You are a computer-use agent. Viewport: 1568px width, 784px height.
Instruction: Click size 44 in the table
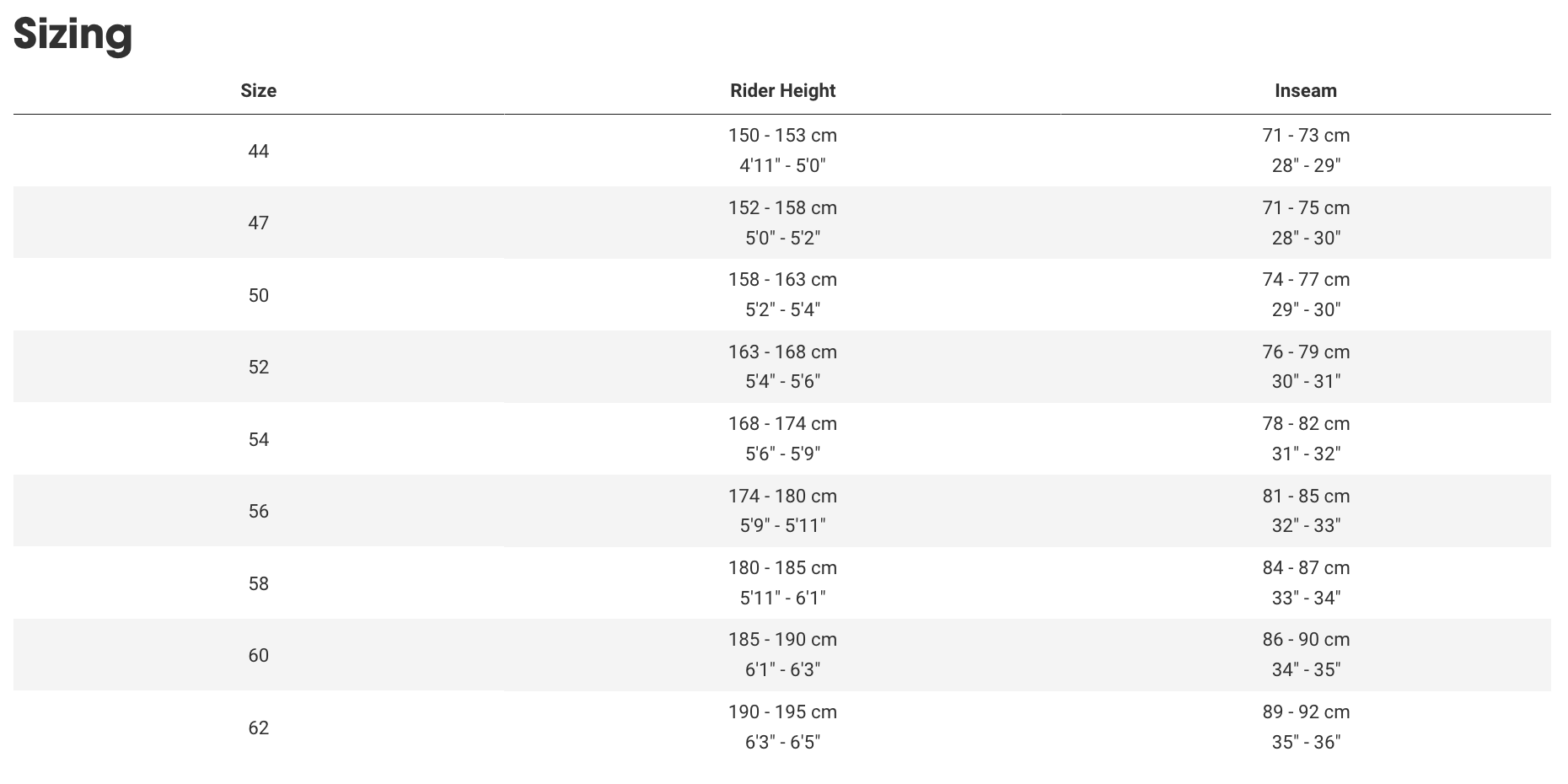point(258,151)
